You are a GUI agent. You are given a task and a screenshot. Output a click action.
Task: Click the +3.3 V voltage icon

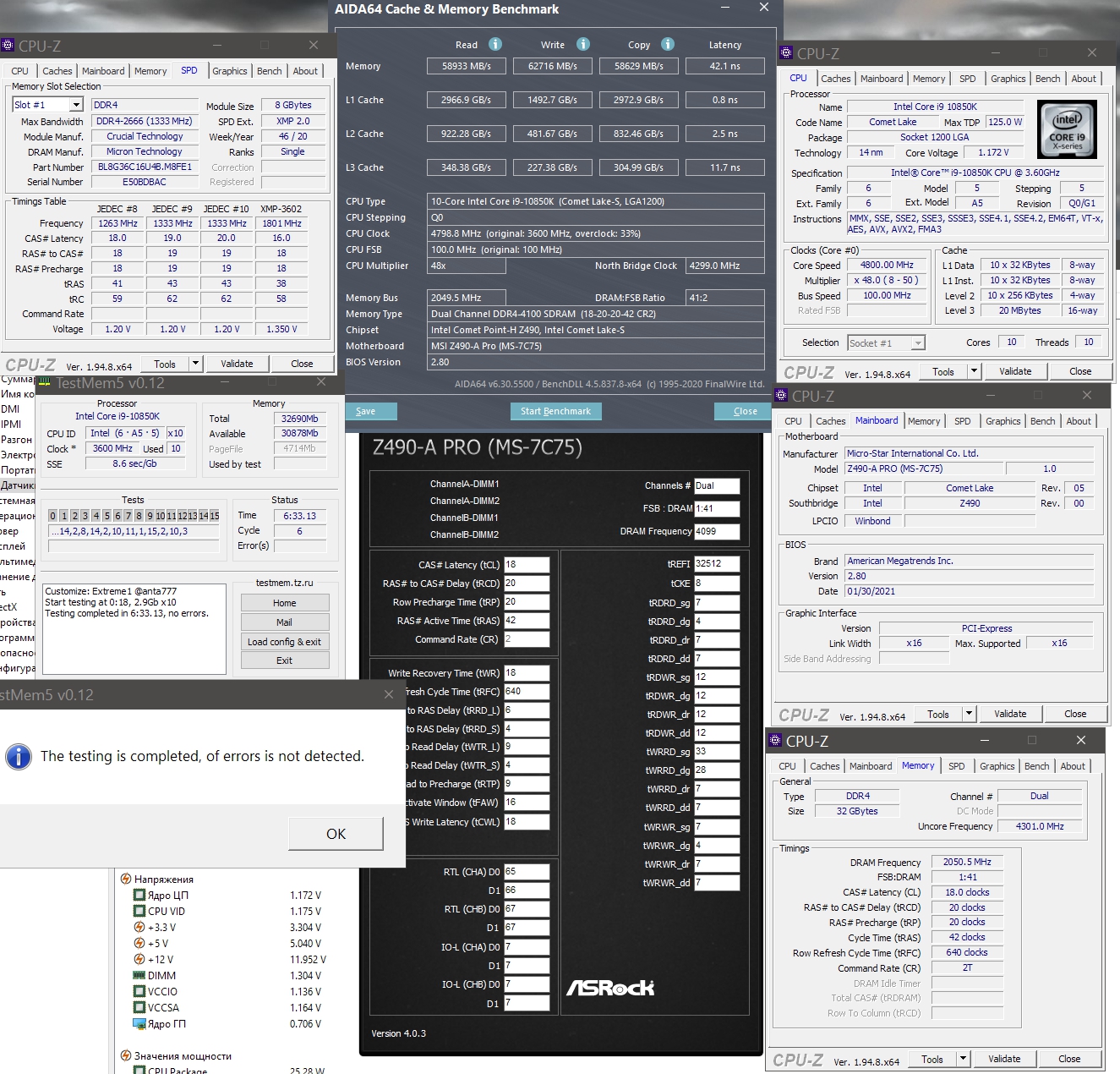click(139, 927)
